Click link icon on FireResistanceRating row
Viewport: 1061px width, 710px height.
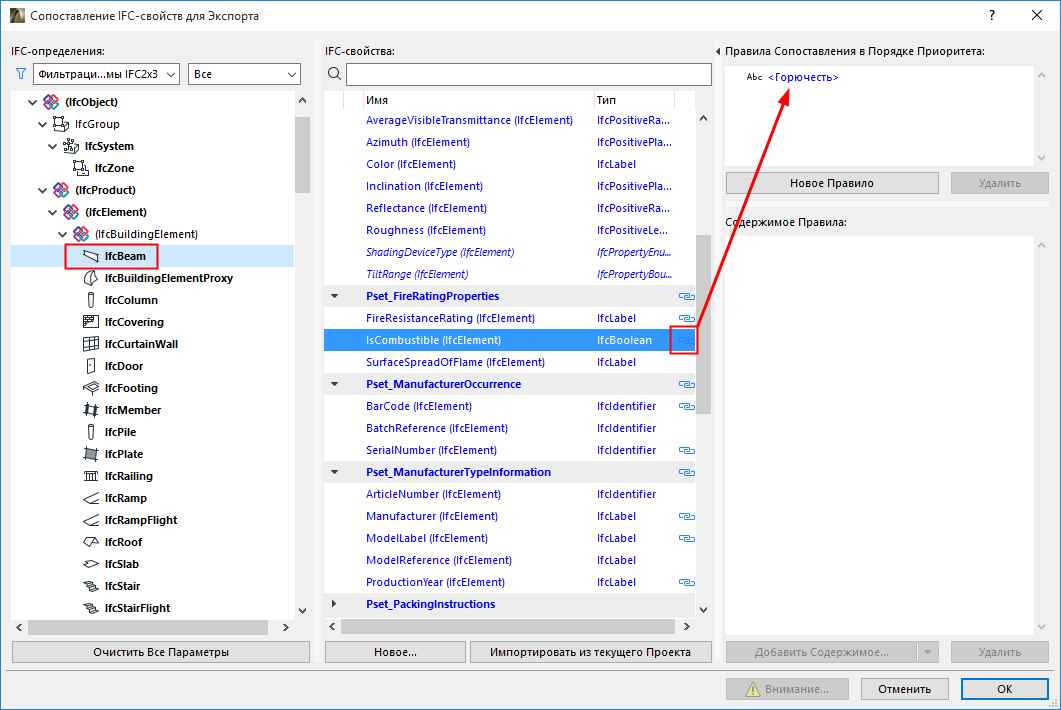click(x=686, y=318)
